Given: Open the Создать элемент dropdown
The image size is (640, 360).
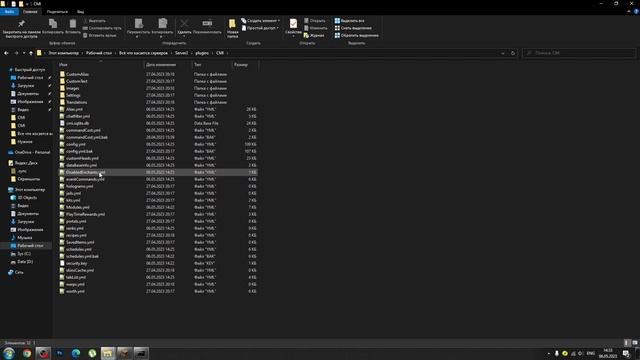Looking at the screenshot, I should 260,21.
